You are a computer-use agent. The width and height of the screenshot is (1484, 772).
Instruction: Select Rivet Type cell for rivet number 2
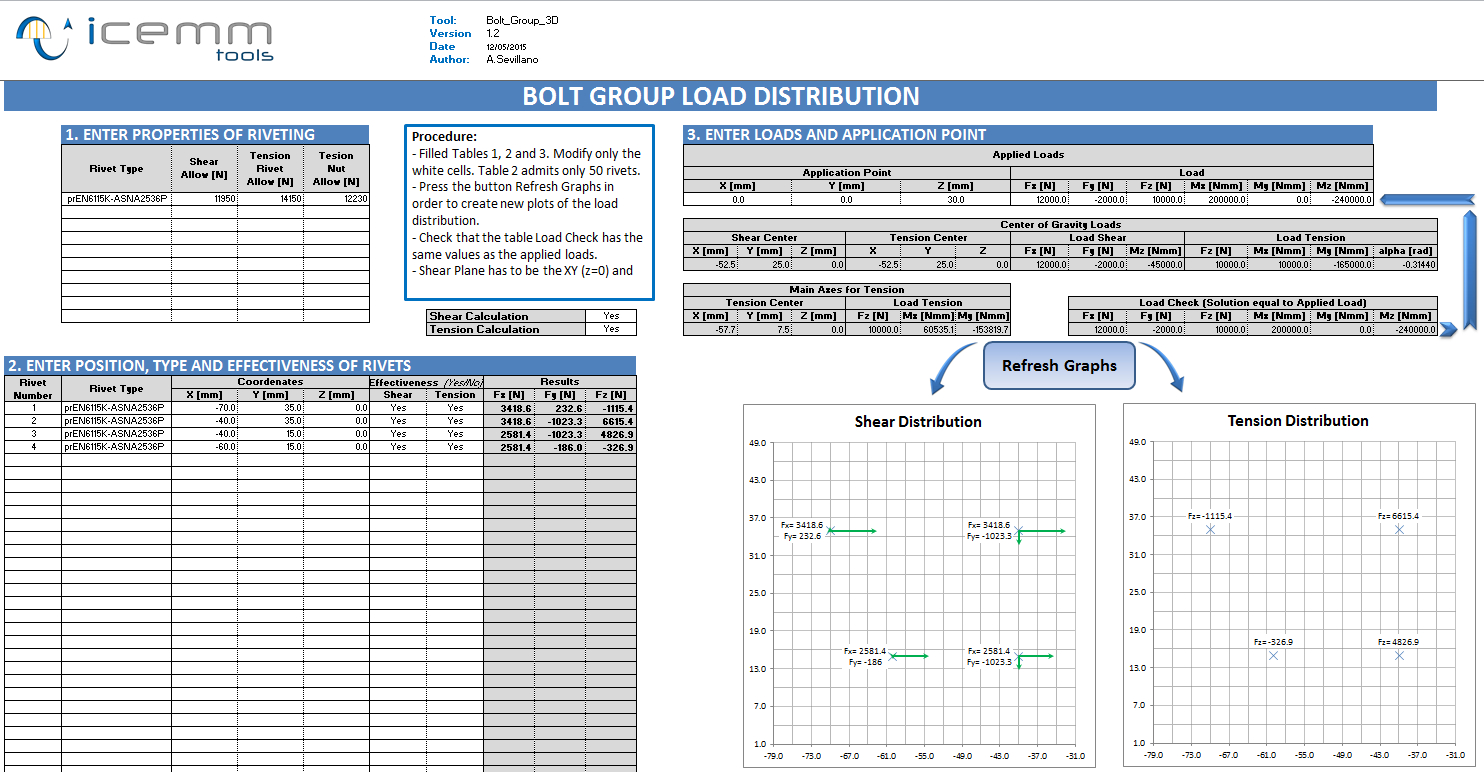[x=116, y=421]
